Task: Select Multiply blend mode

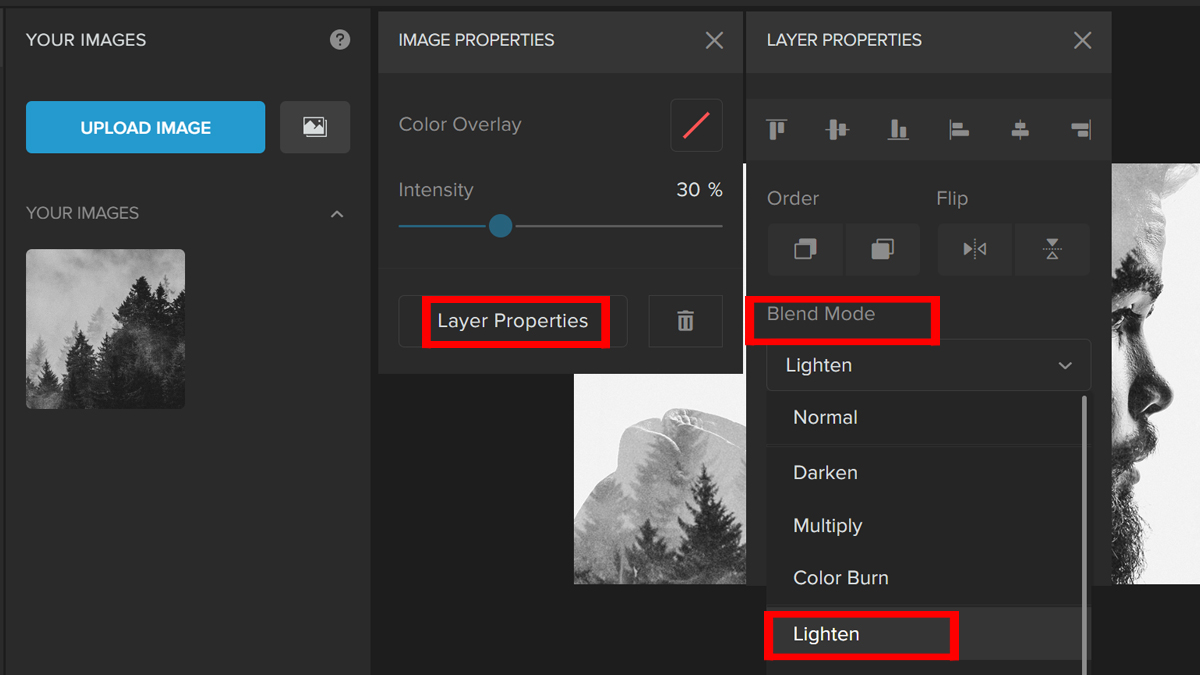Action: point(827,526)
